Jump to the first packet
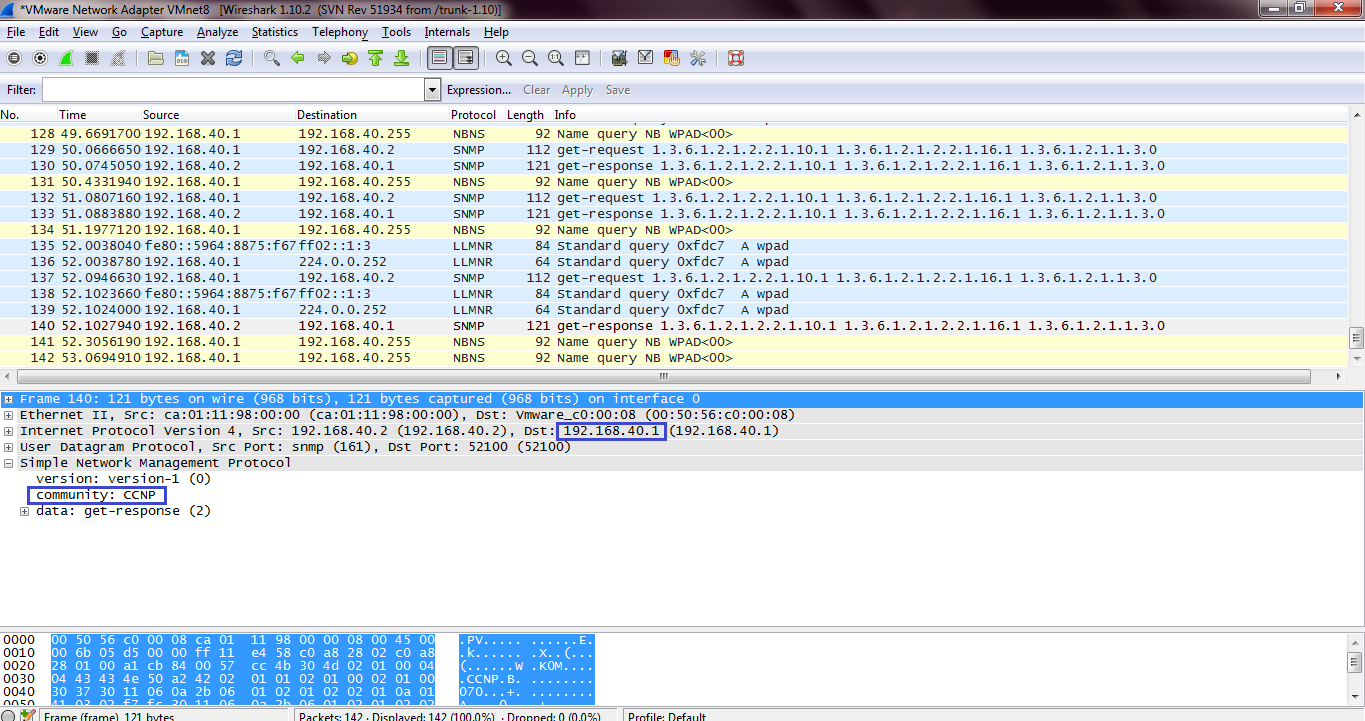This screenshot has height=721, width=1365. [376, 58]
